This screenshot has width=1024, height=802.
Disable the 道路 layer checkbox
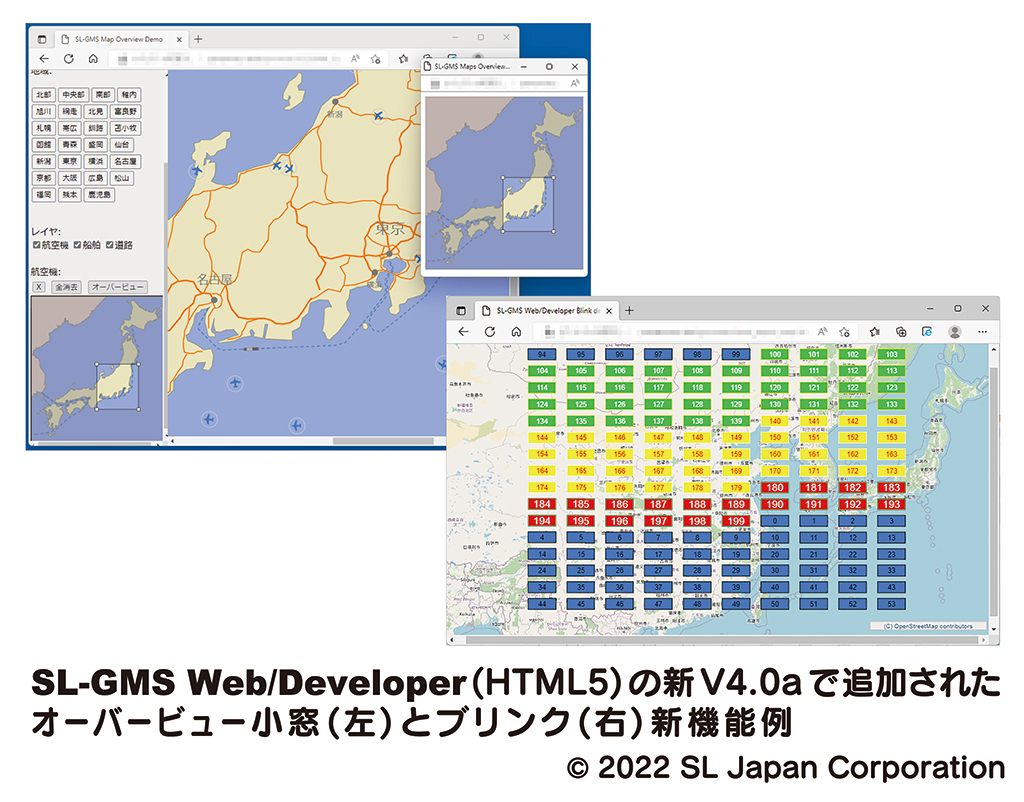(110, 245)
